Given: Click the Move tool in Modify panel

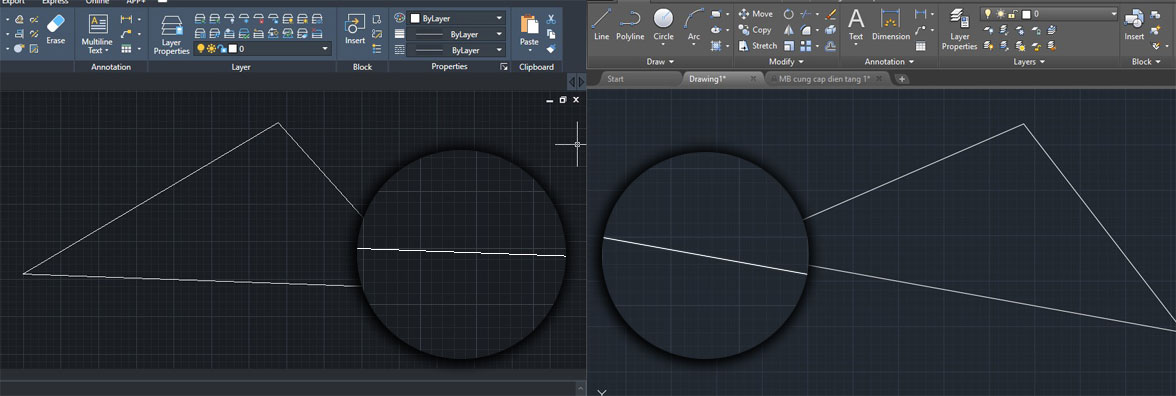Looking at the screenshot, I should (x=755, y=14).
